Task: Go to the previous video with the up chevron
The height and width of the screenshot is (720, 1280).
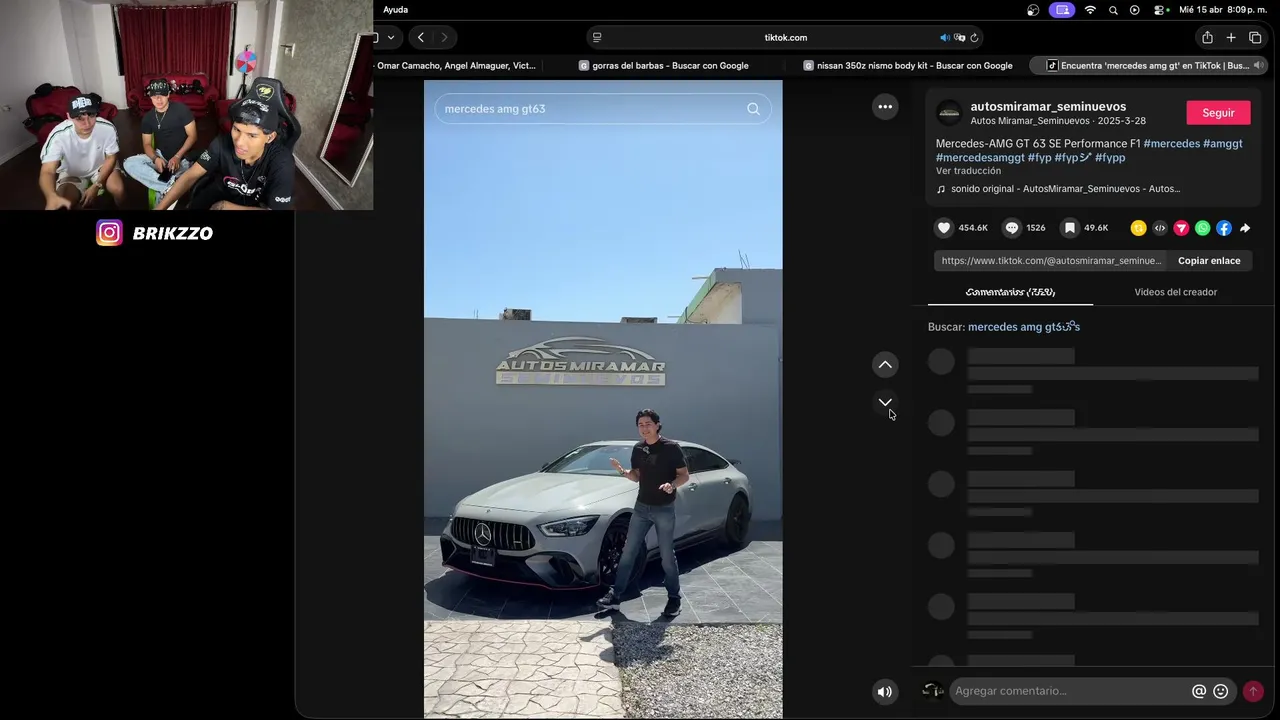Action: (885, 365)
